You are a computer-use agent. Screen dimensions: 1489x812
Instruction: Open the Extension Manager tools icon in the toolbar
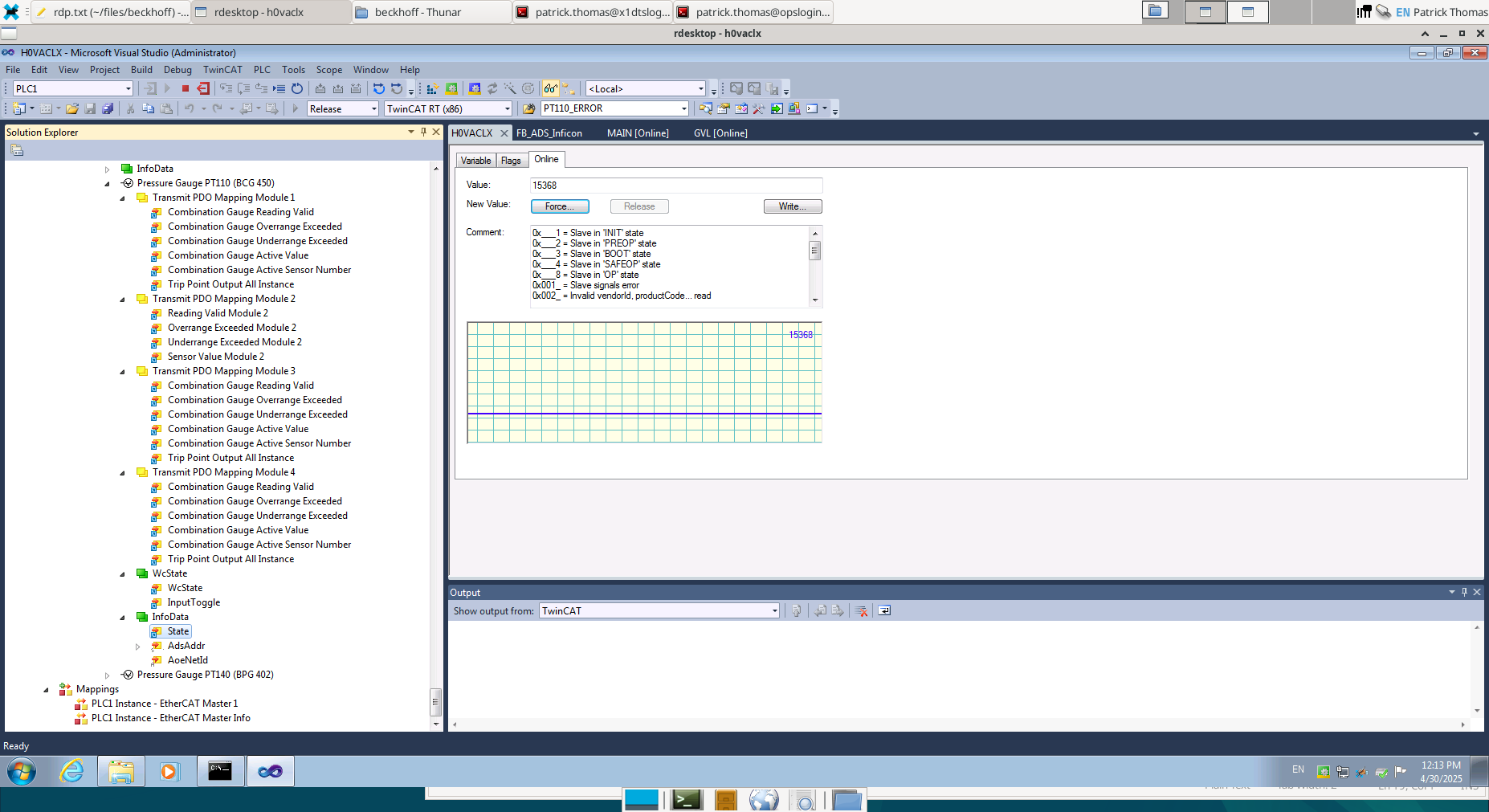(758, 109)
